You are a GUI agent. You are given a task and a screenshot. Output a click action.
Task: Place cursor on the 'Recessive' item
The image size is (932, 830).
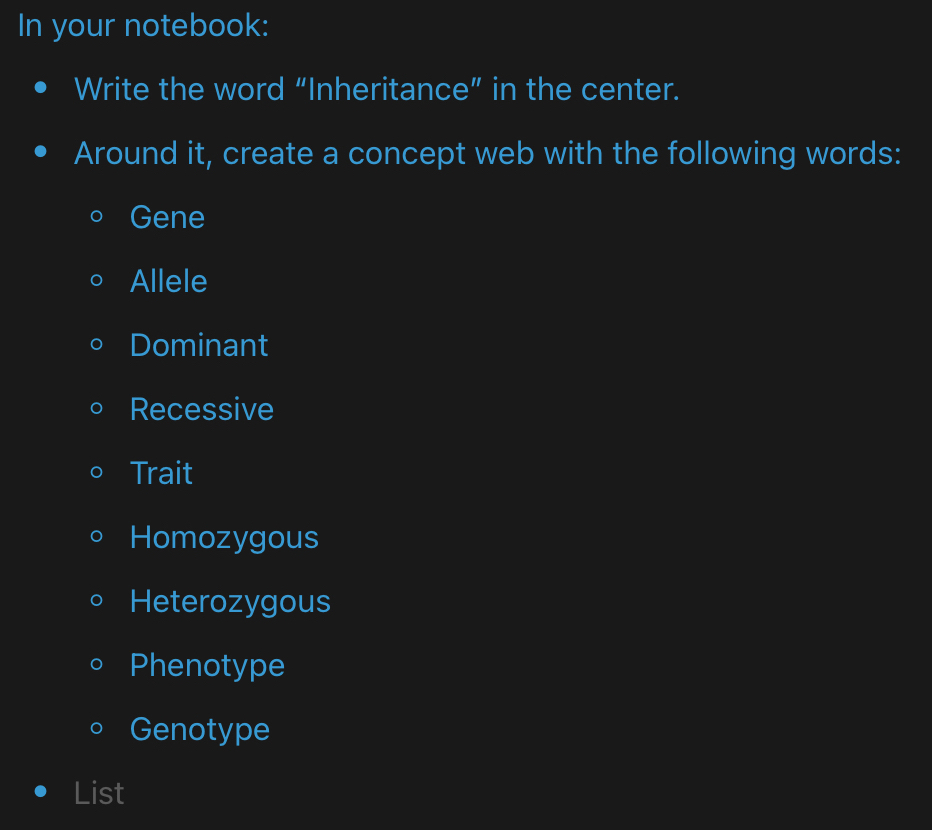201,410
